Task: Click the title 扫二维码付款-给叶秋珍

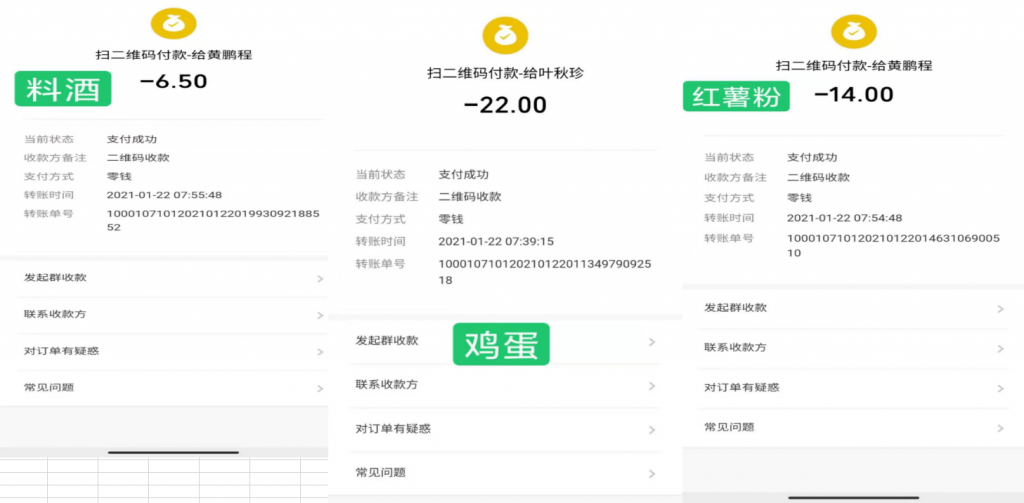Action: (x=505, y=73)
